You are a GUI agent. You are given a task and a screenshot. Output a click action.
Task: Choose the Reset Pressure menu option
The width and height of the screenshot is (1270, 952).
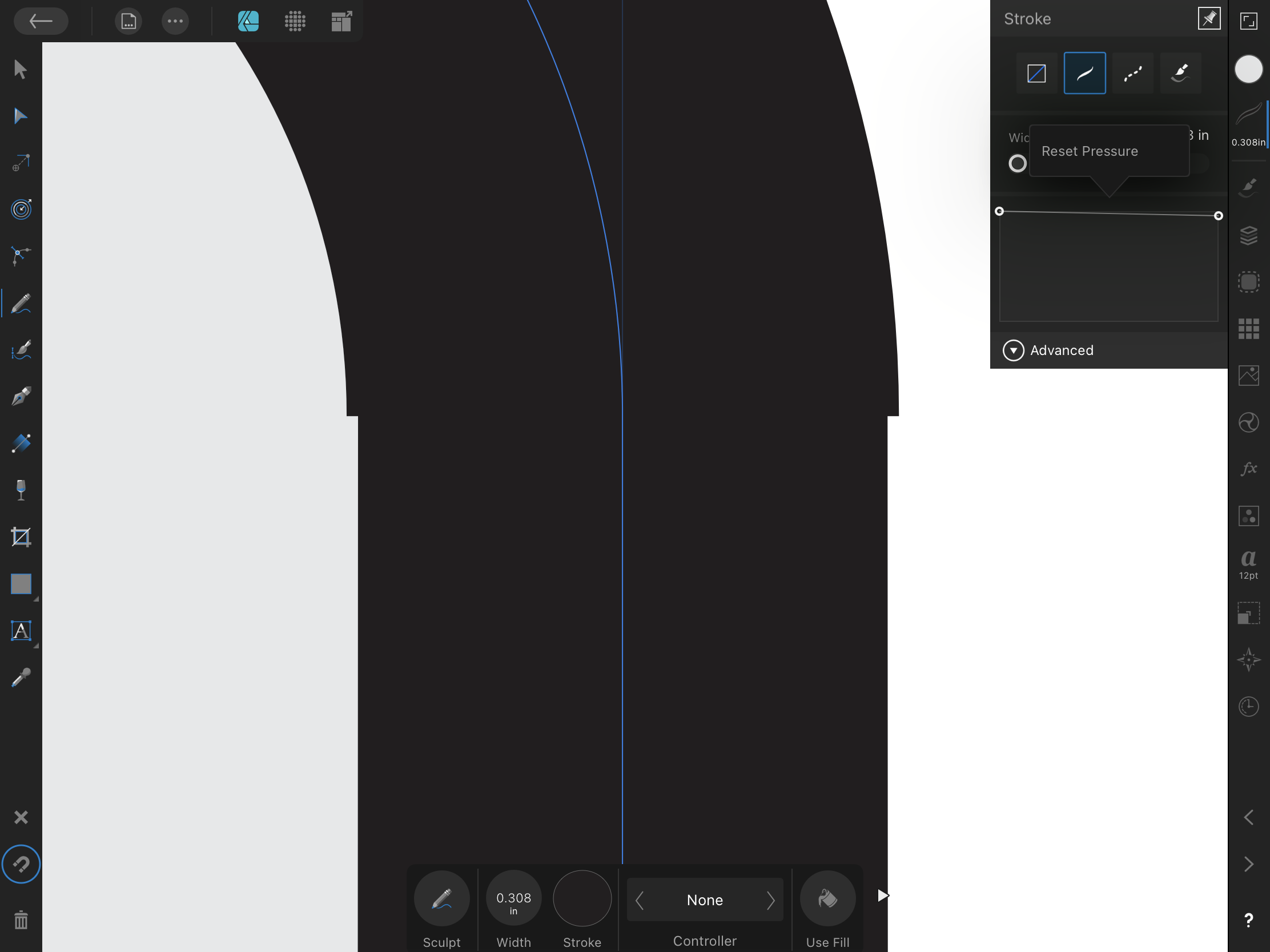pyautogui.click(x=1089, y=151)
